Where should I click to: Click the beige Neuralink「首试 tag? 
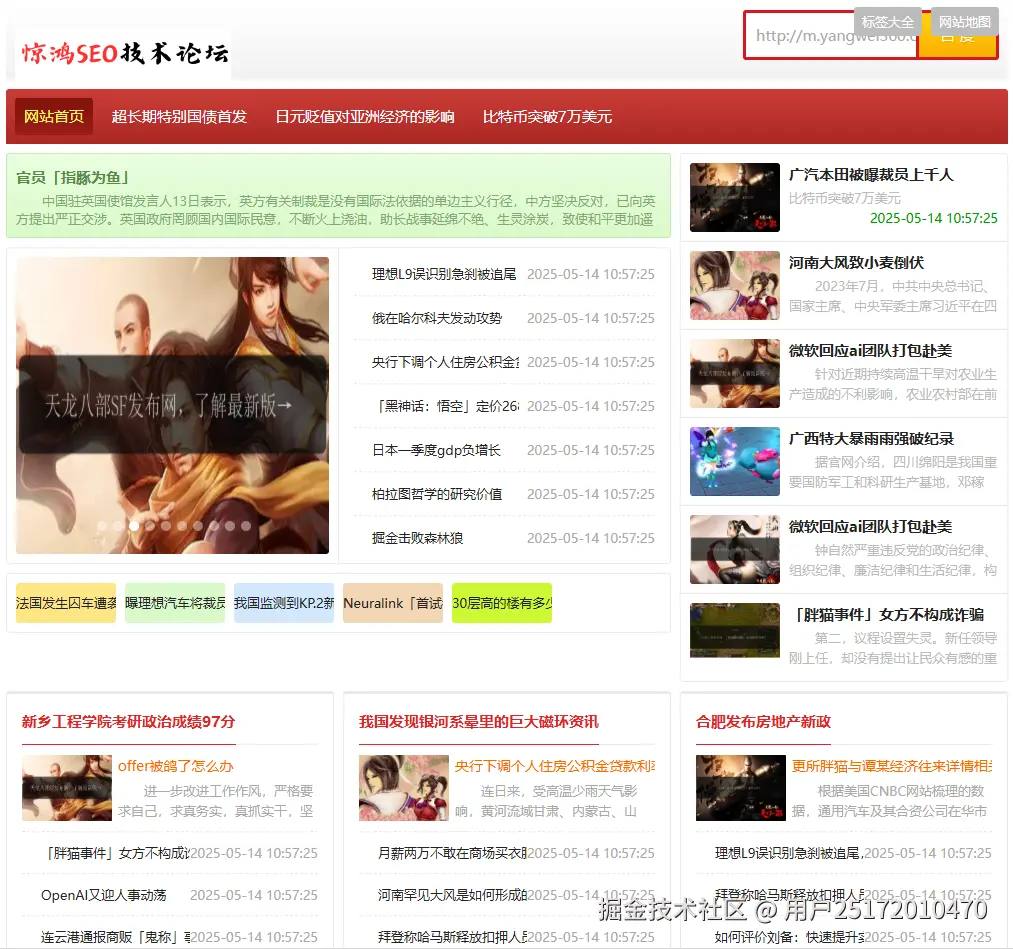point(393,603)
